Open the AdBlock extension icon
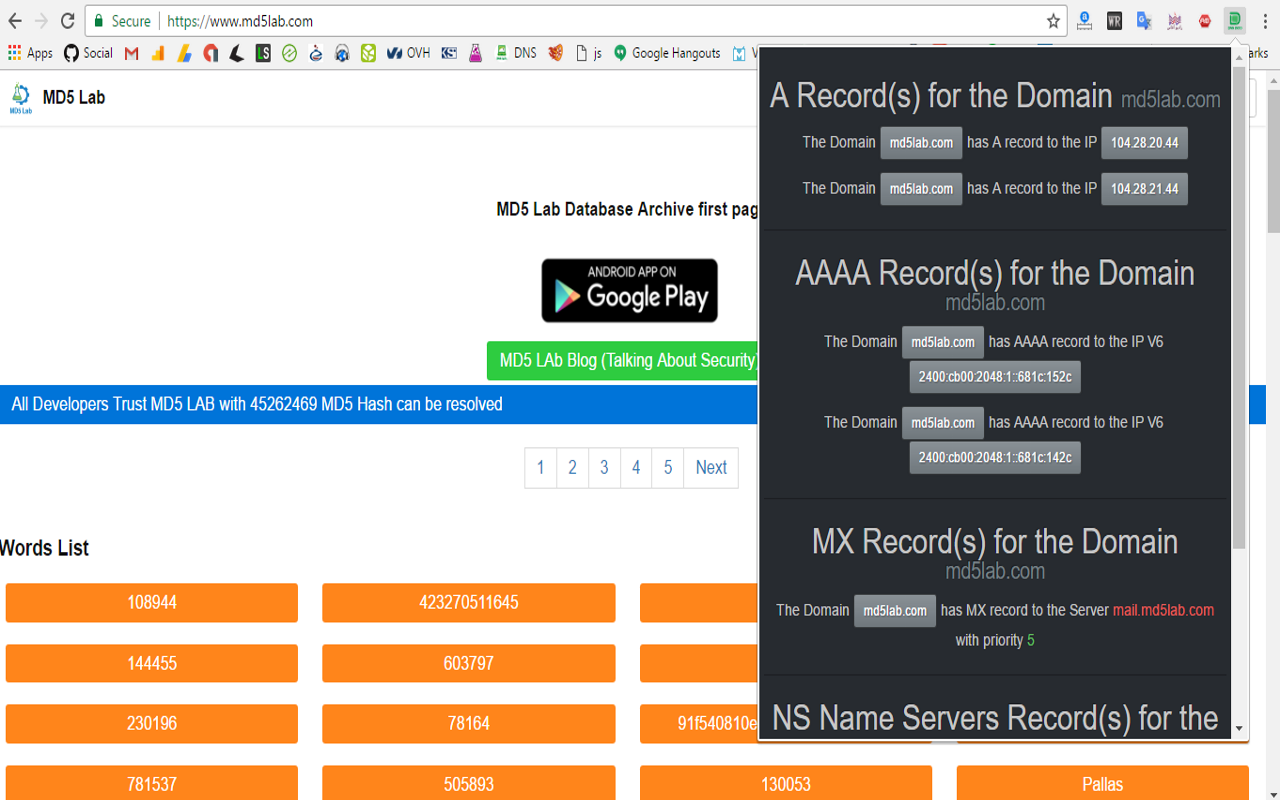The width and height of the screenshot is (1280, 800). coord(1205,21)
